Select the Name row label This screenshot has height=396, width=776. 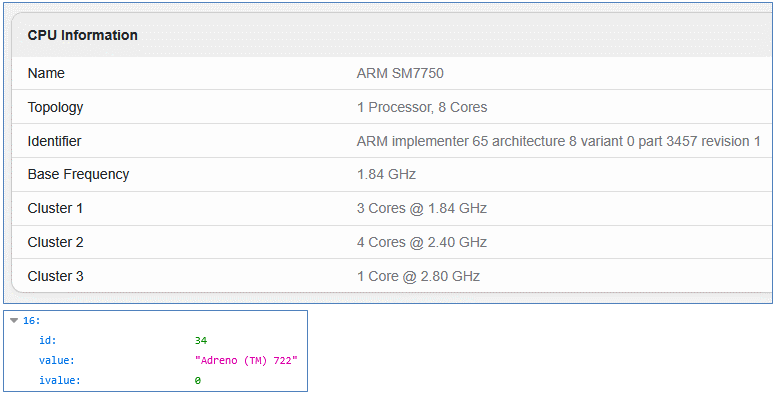pyautogui.click(x=46, y=73)
